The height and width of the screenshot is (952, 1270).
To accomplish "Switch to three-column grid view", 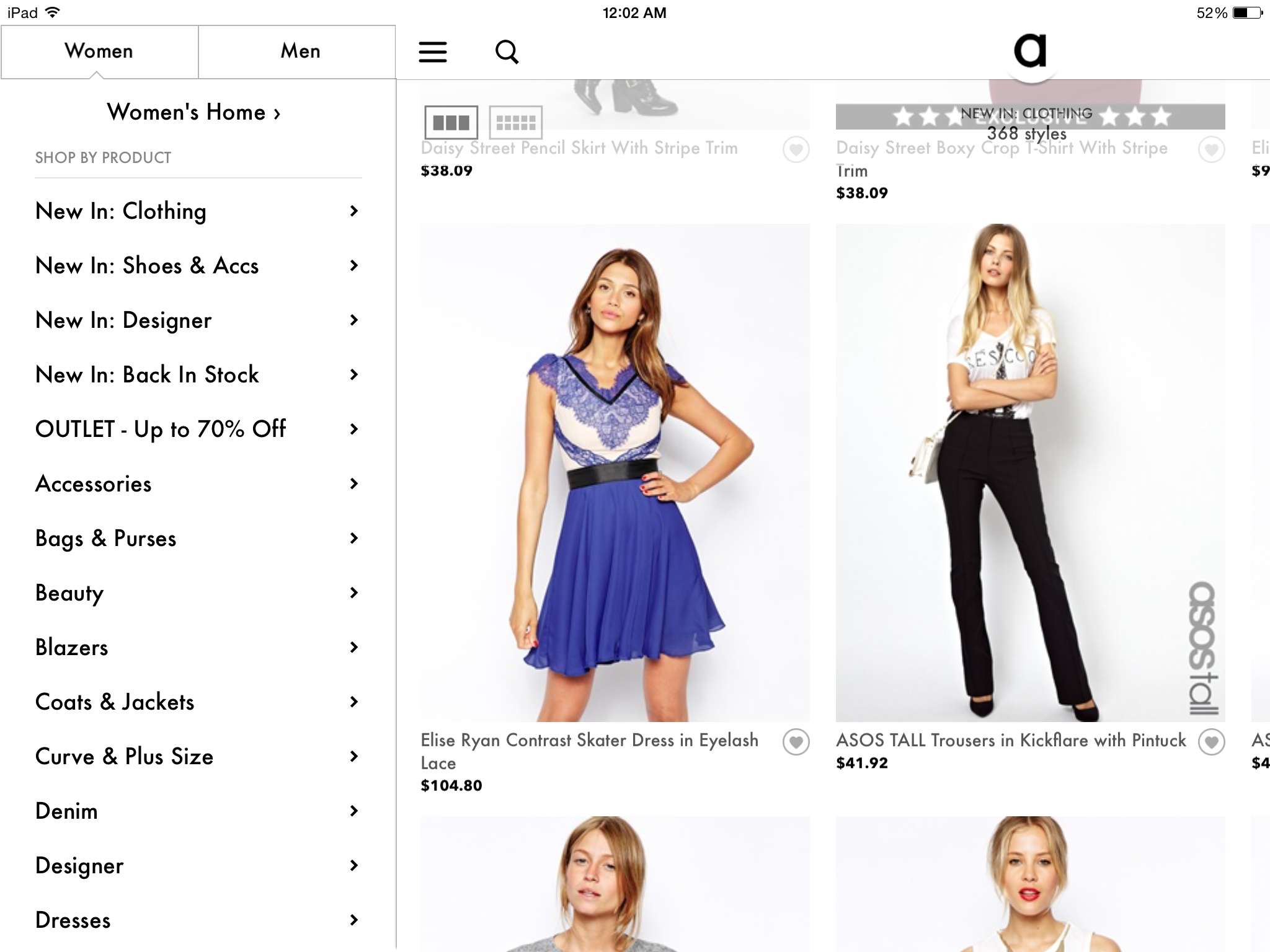I will [451, 122].
